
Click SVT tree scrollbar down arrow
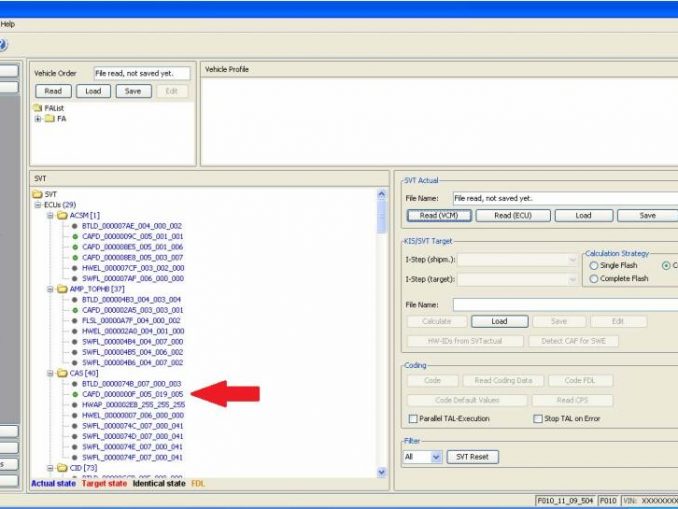382,471
